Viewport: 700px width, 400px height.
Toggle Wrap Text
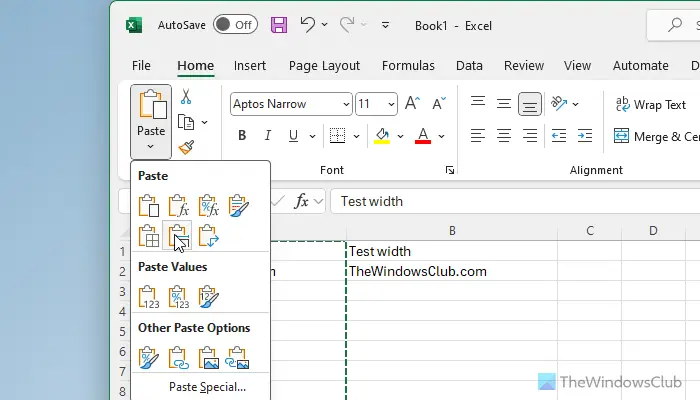650,104
